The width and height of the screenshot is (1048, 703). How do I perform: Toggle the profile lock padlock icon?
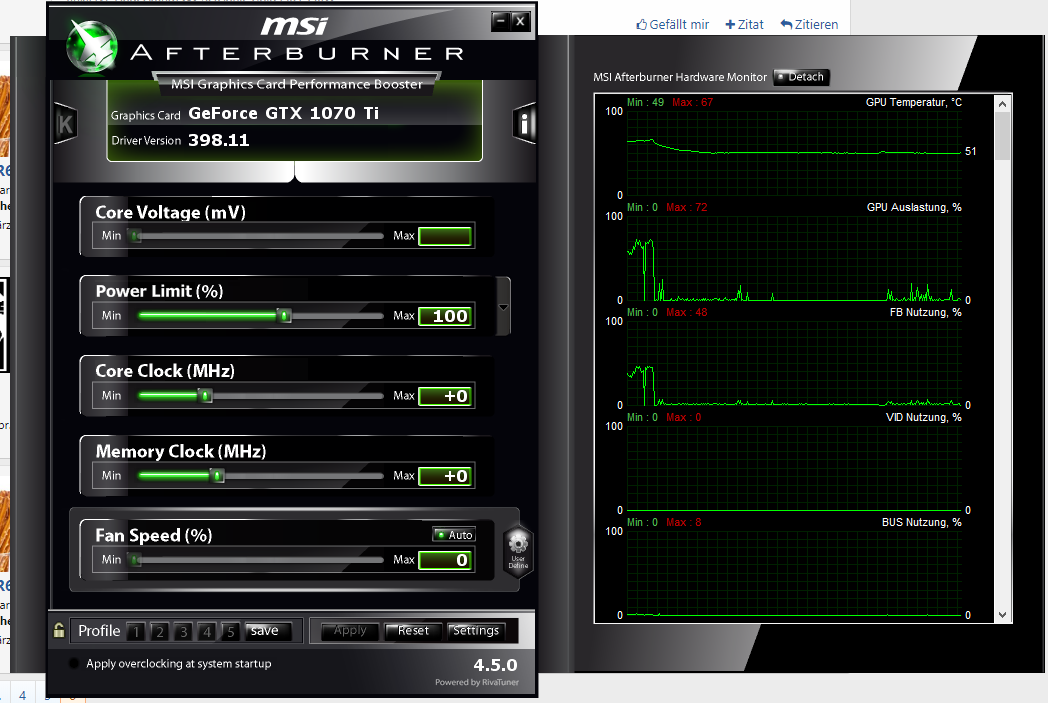point(59,630)
